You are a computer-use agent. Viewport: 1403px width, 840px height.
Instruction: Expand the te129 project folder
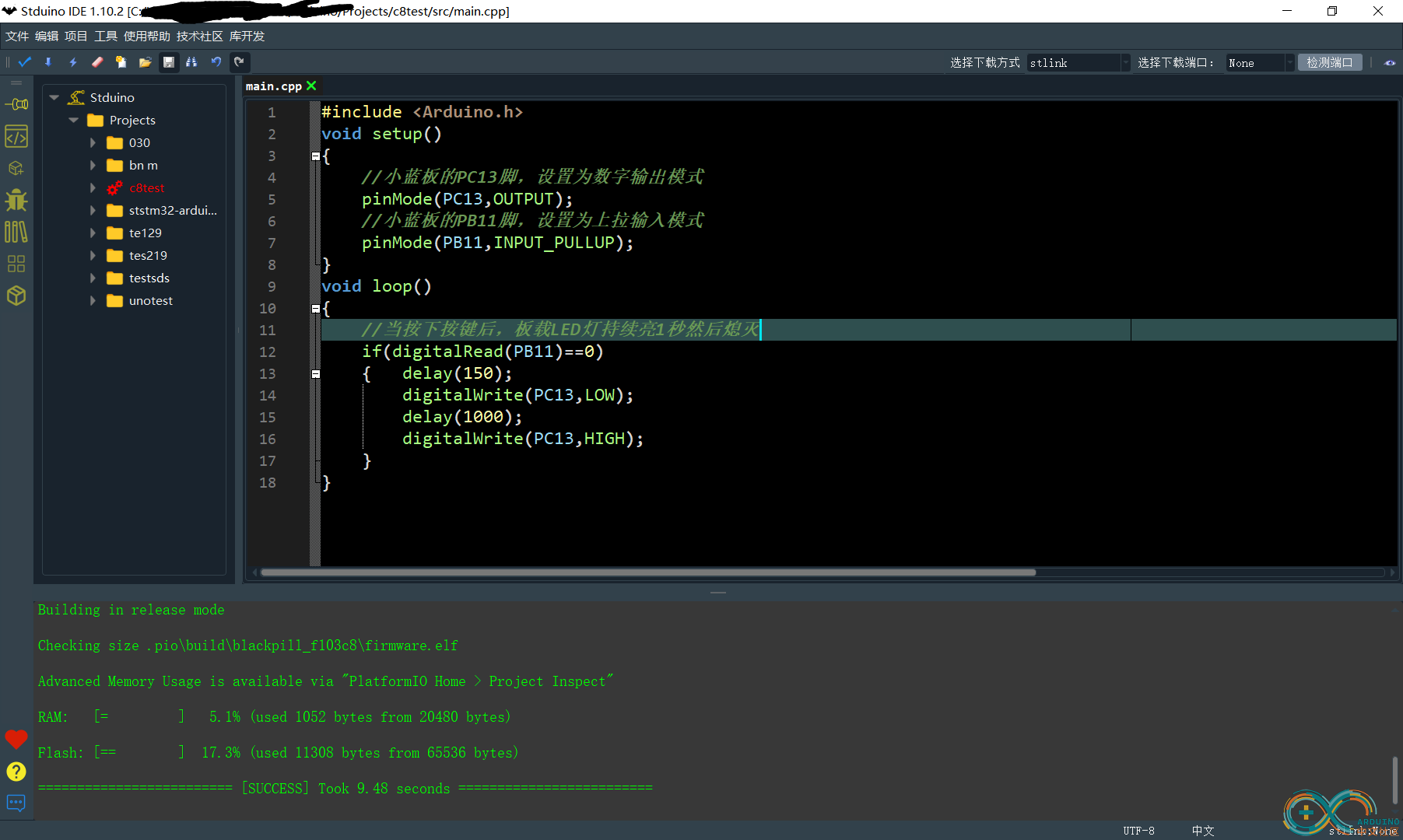click(93, 233)
